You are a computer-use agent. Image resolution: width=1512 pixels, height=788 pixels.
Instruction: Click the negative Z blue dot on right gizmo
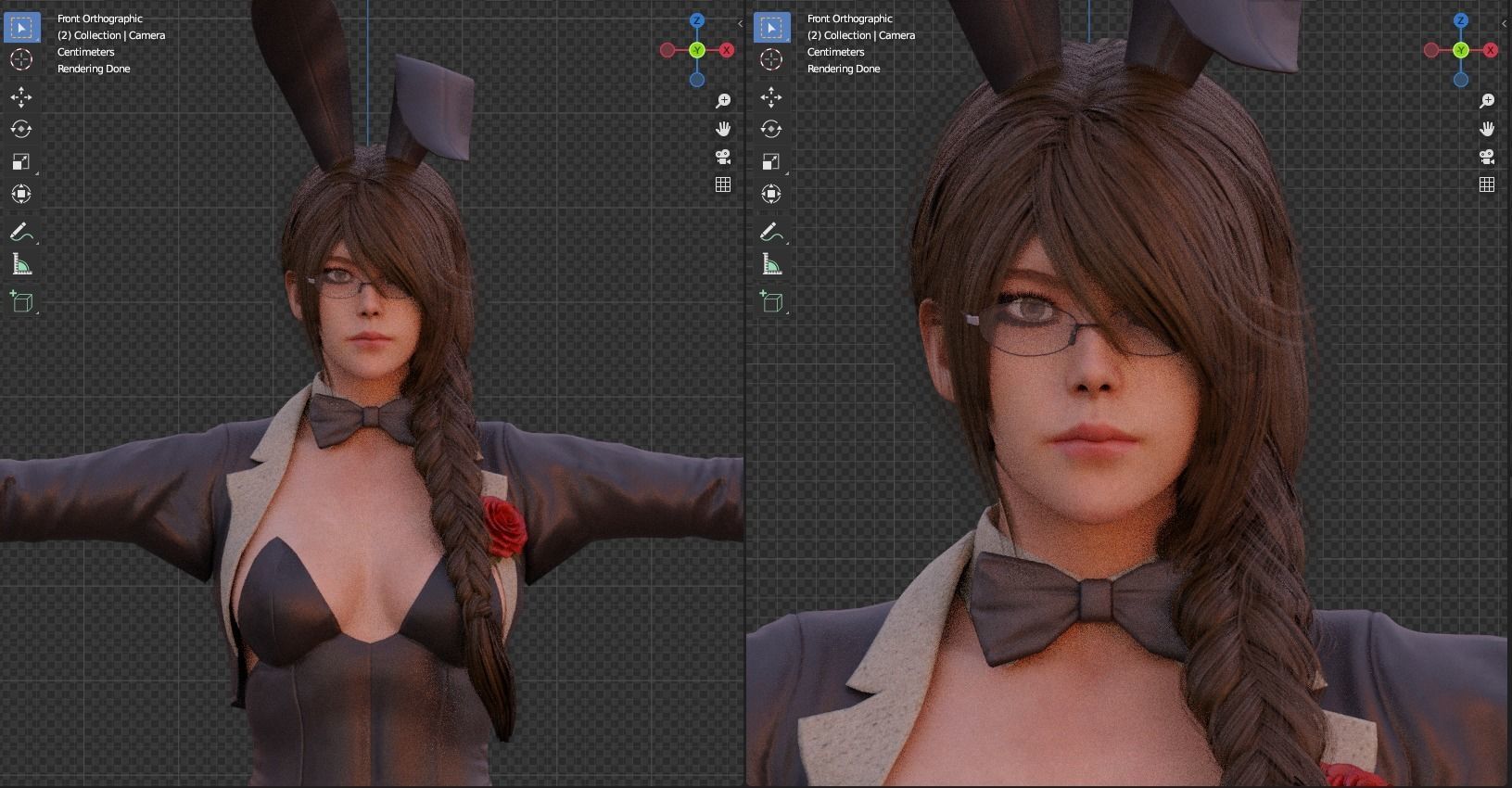pos(1461,80)
